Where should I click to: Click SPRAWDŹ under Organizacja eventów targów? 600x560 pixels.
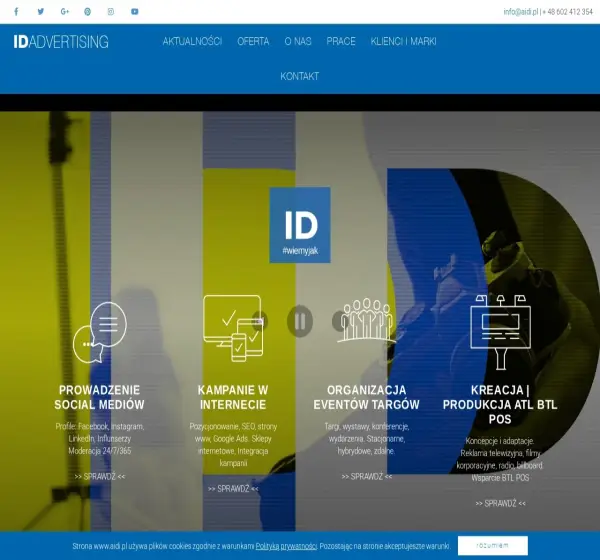point(367,477)
